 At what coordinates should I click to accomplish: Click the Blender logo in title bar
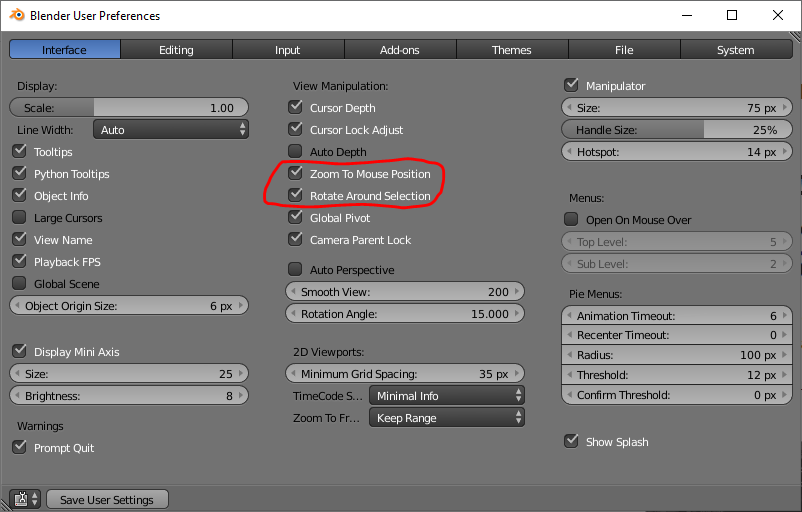click(16, 15)
